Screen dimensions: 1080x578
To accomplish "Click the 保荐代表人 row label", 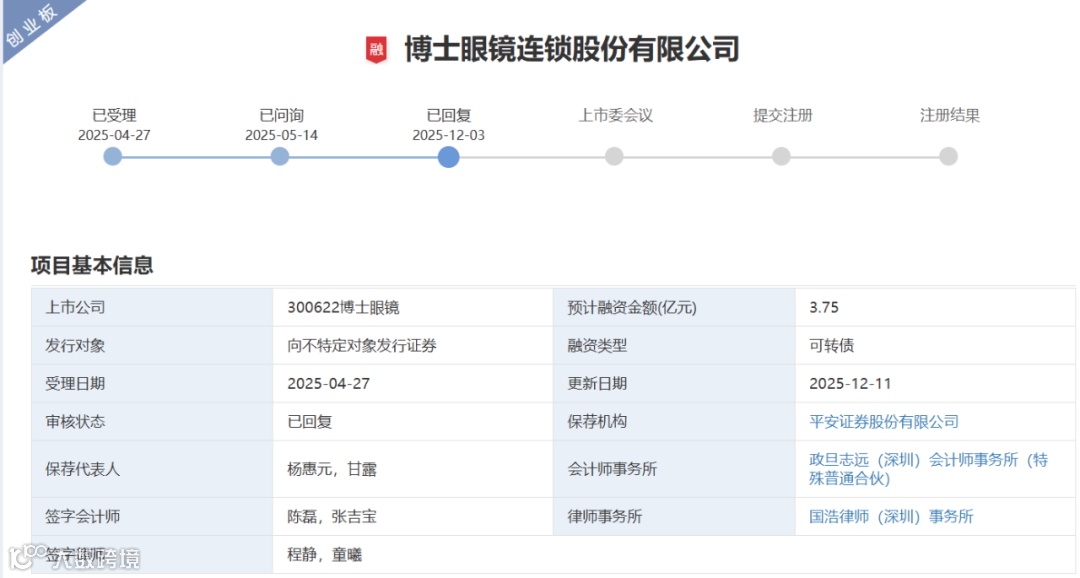I will [x=83, y=469].
